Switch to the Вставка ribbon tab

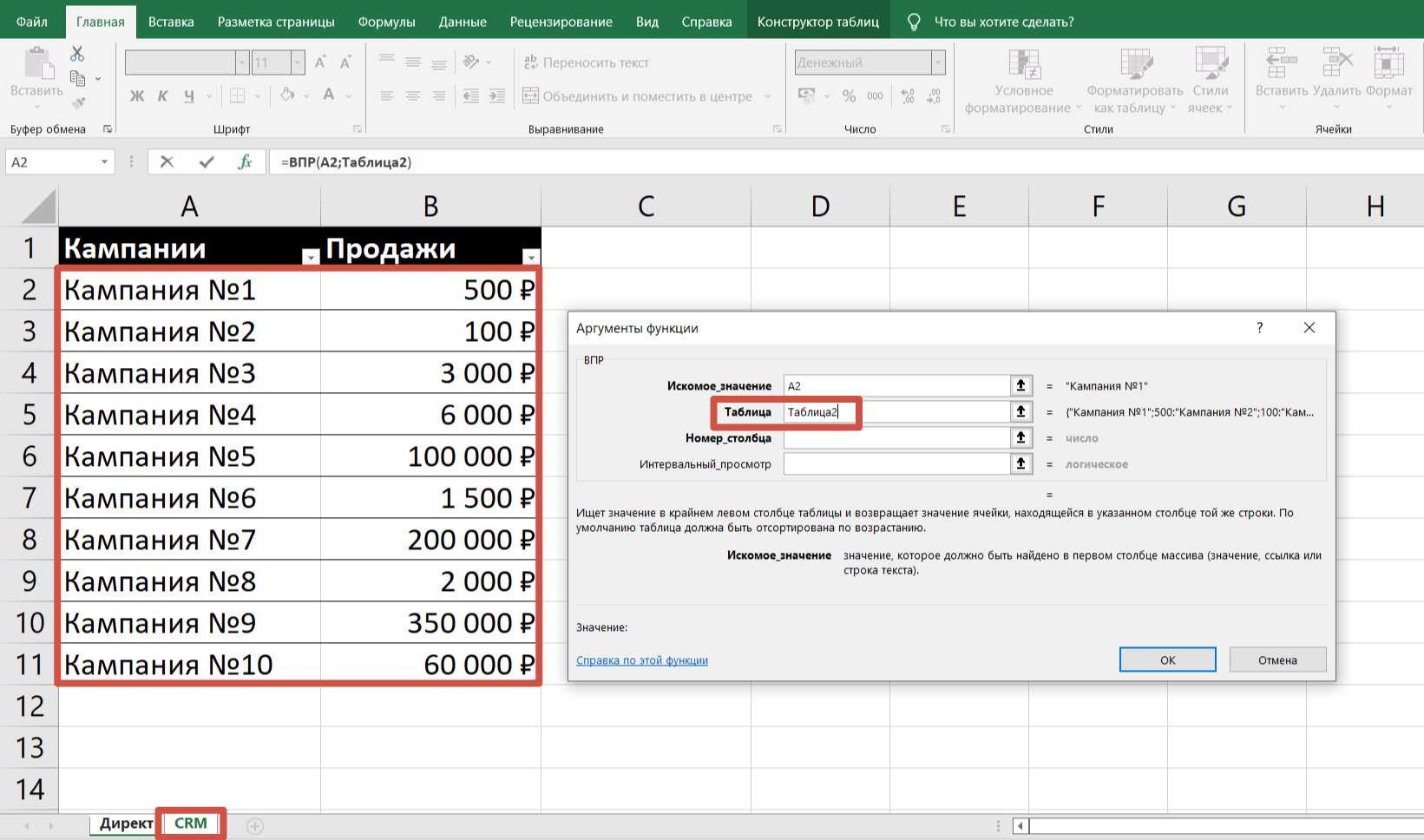[x=171, y=22]
